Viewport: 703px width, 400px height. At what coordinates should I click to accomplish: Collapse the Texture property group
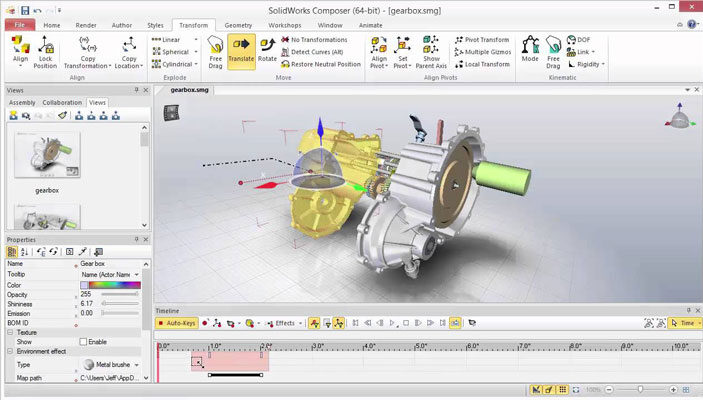click(10, 332)
